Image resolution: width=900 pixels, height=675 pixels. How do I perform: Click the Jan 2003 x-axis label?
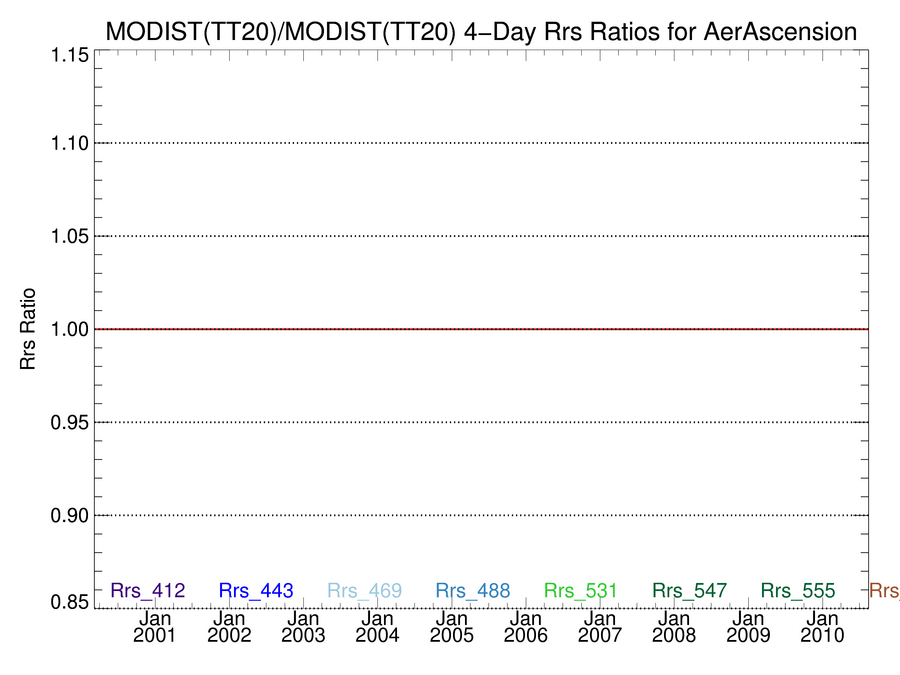pos(303,627)
